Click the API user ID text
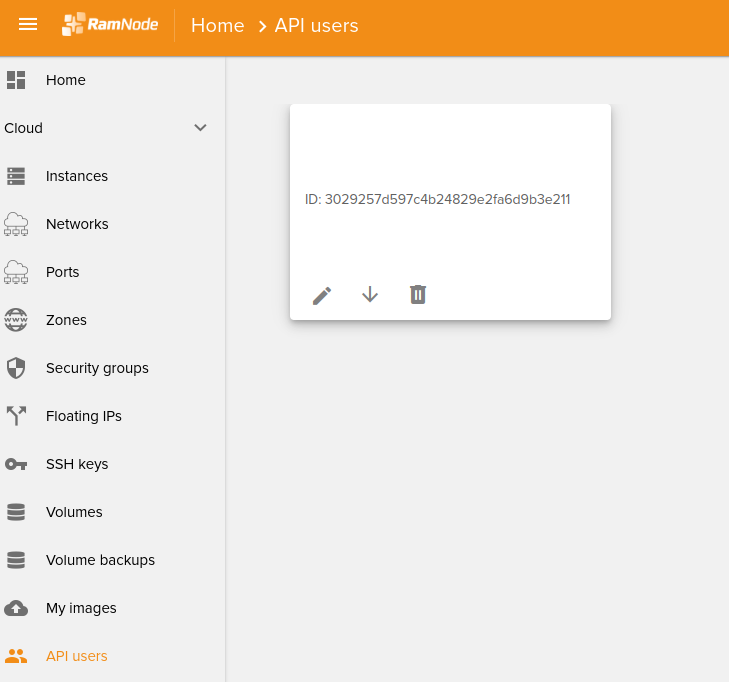 pos(437,199)
